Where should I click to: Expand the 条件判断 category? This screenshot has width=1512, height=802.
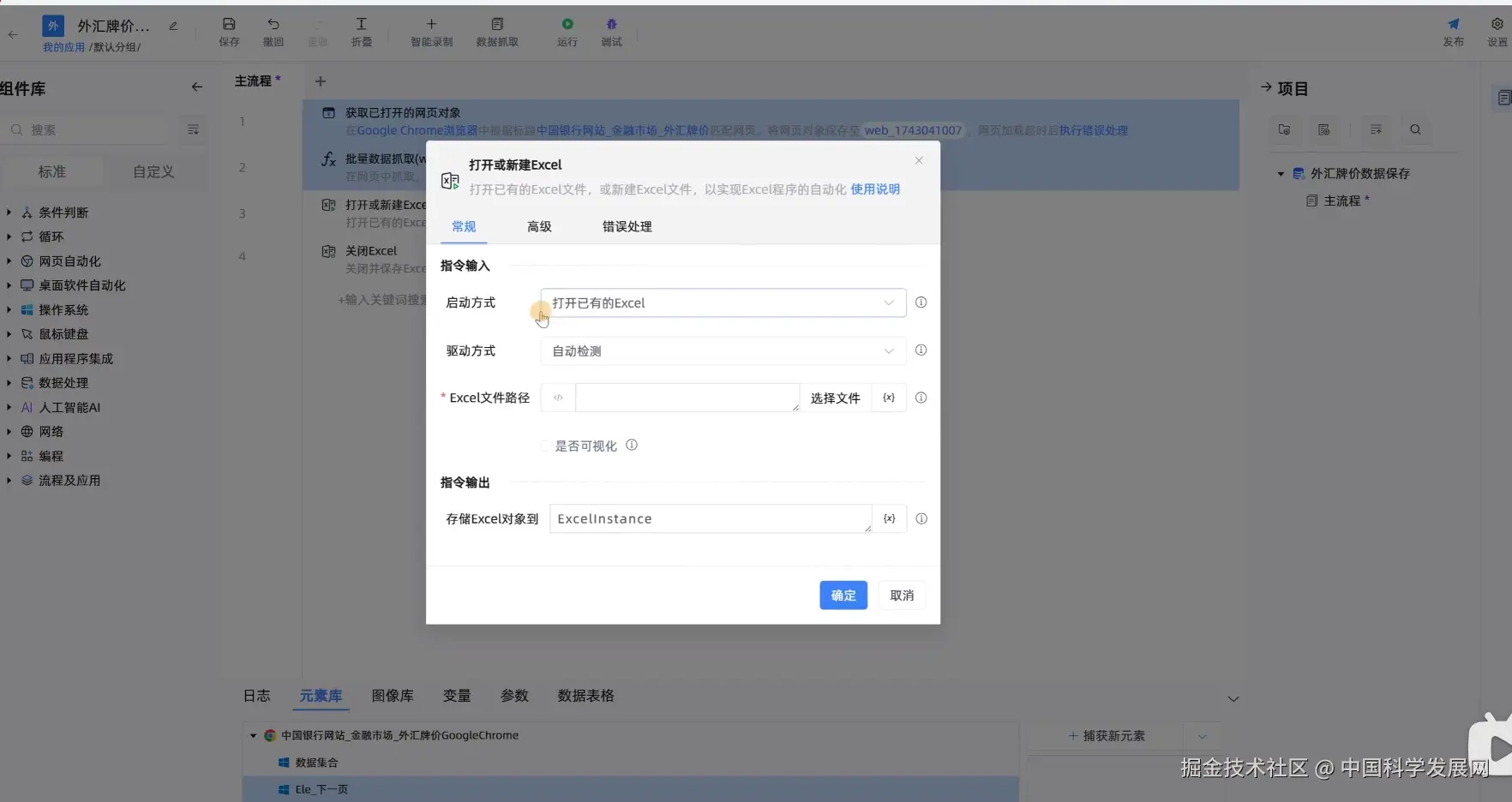9,212
